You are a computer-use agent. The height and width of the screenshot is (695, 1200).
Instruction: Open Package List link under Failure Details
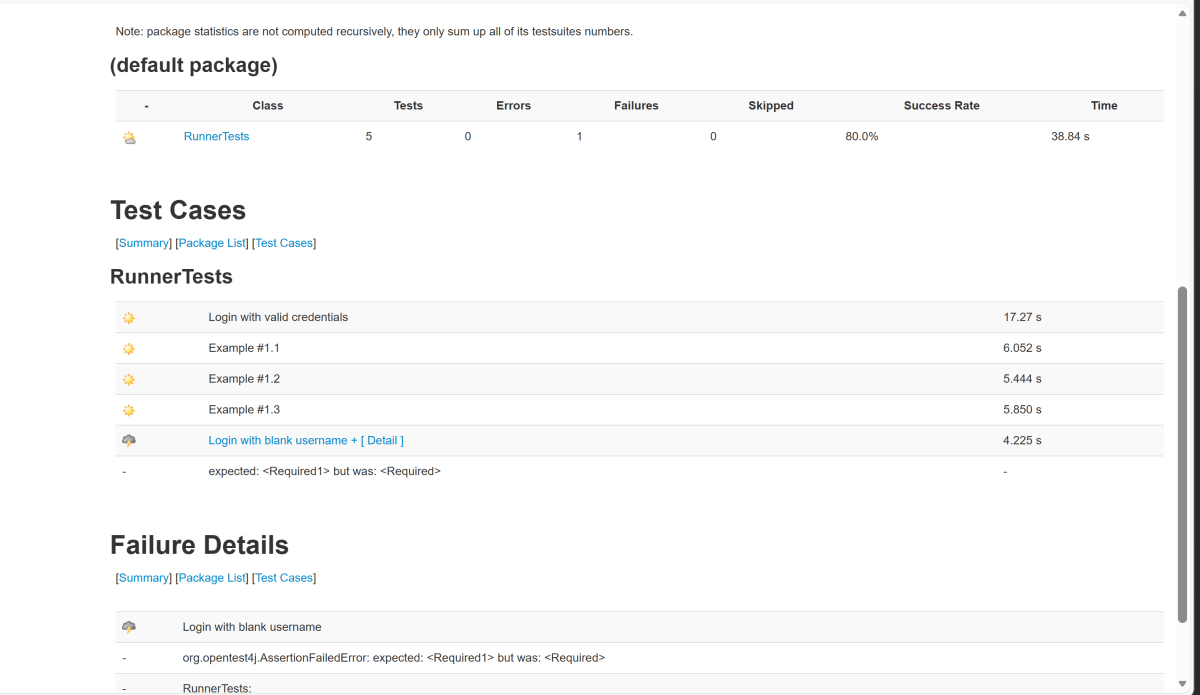212,578
